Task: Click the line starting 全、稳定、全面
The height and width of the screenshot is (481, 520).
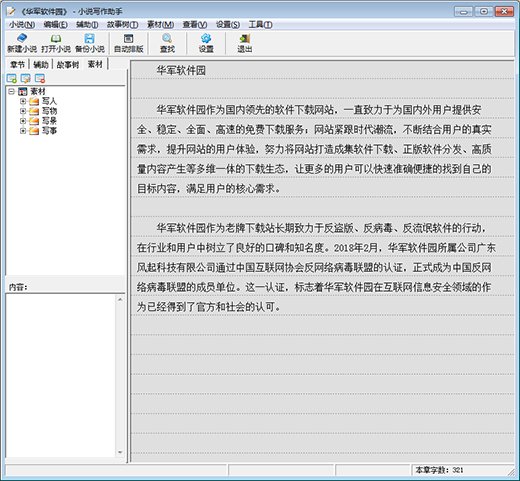Action: (314, 129)
